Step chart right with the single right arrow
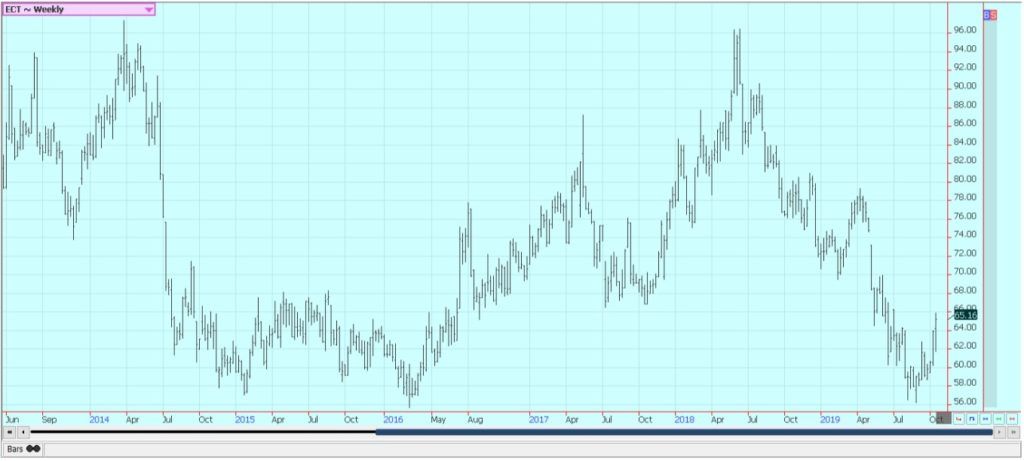The width and height of the screenshot is (1024, 461). tap(999, 432)
